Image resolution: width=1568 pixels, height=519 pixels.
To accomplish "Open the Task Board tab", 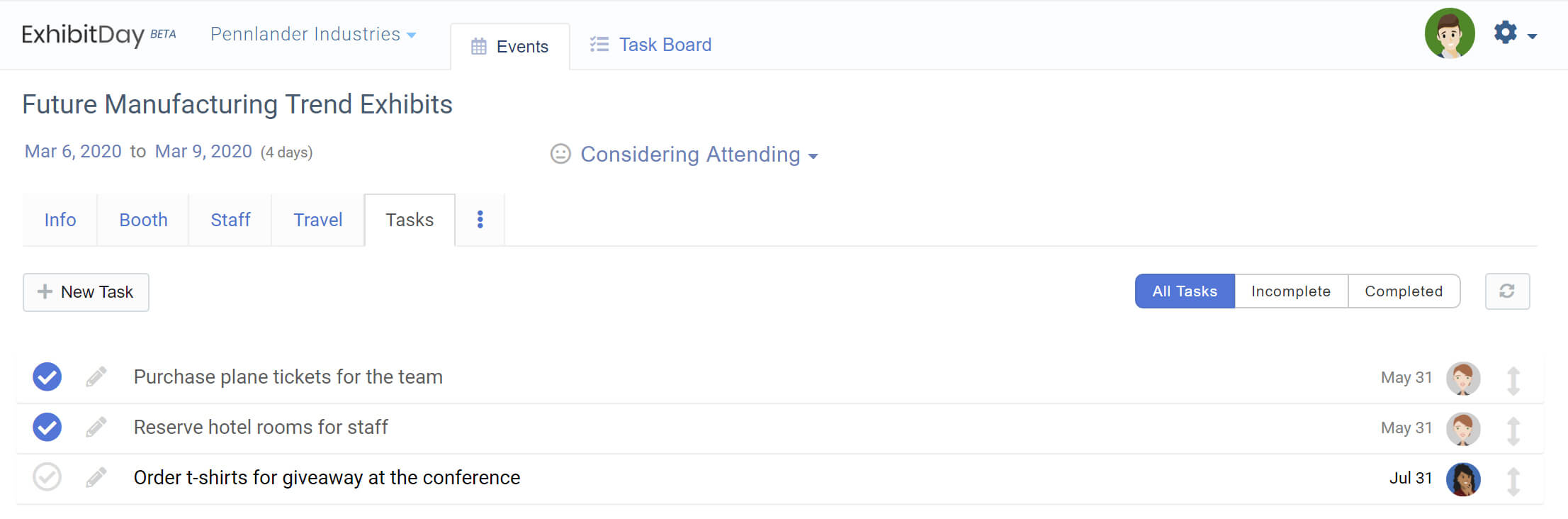I will [651, 45].
